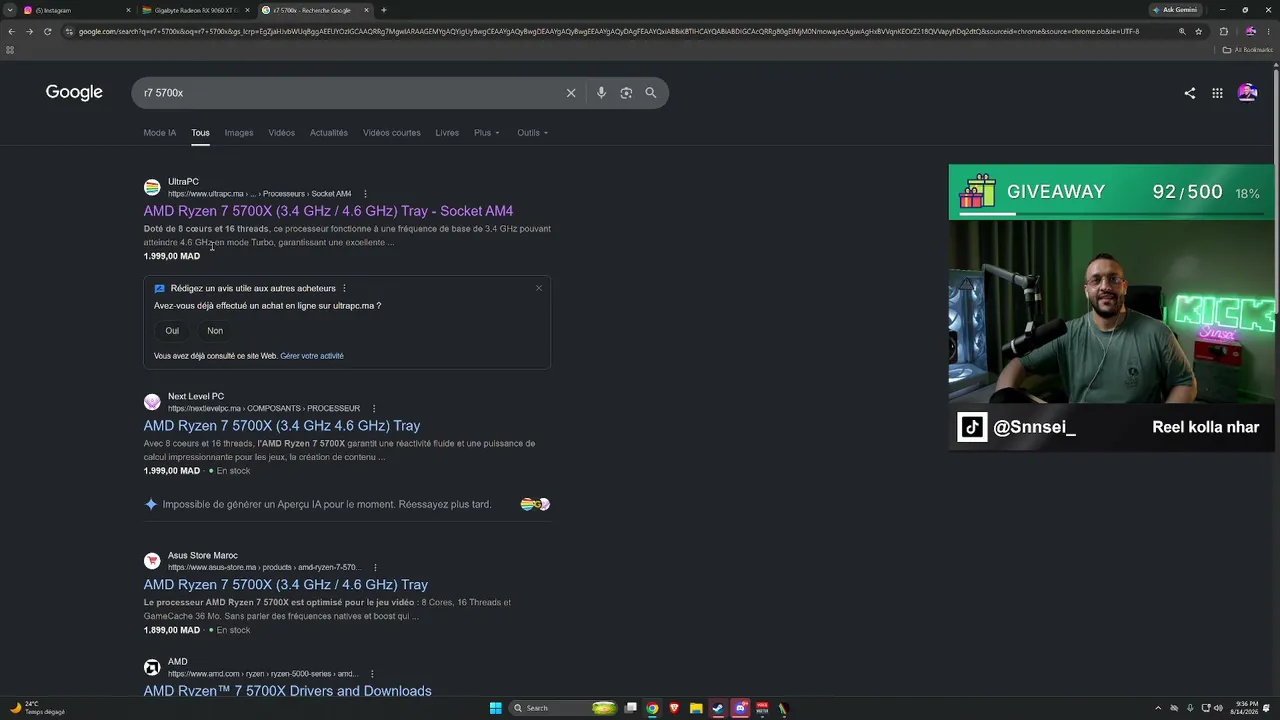Switch to the Actualités tab

pos(329,133)
